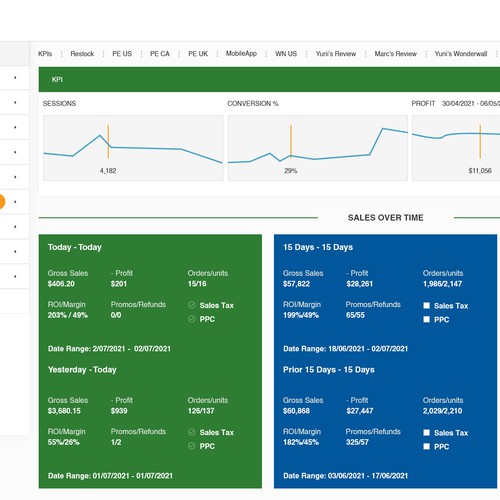Click Promos/Refunds value 65/55
The image size is (500, 500).
[355, 315]
